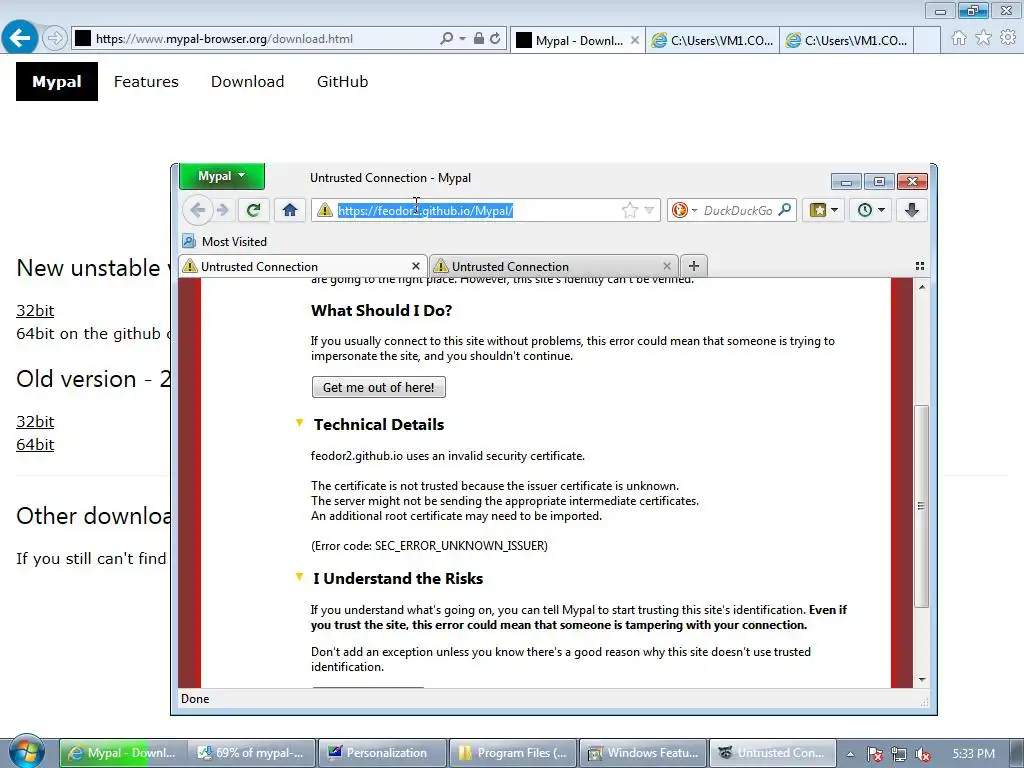Reload the page in Mypal
The height and width of the screenshot is (768, 1024).
click(253, 210)
